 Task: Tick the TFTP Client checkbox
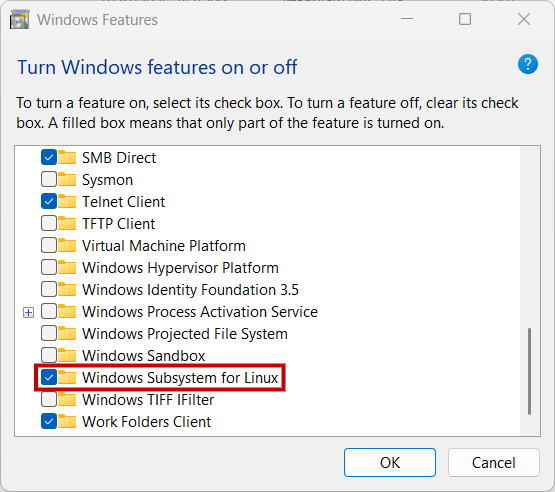click(49, 223)
